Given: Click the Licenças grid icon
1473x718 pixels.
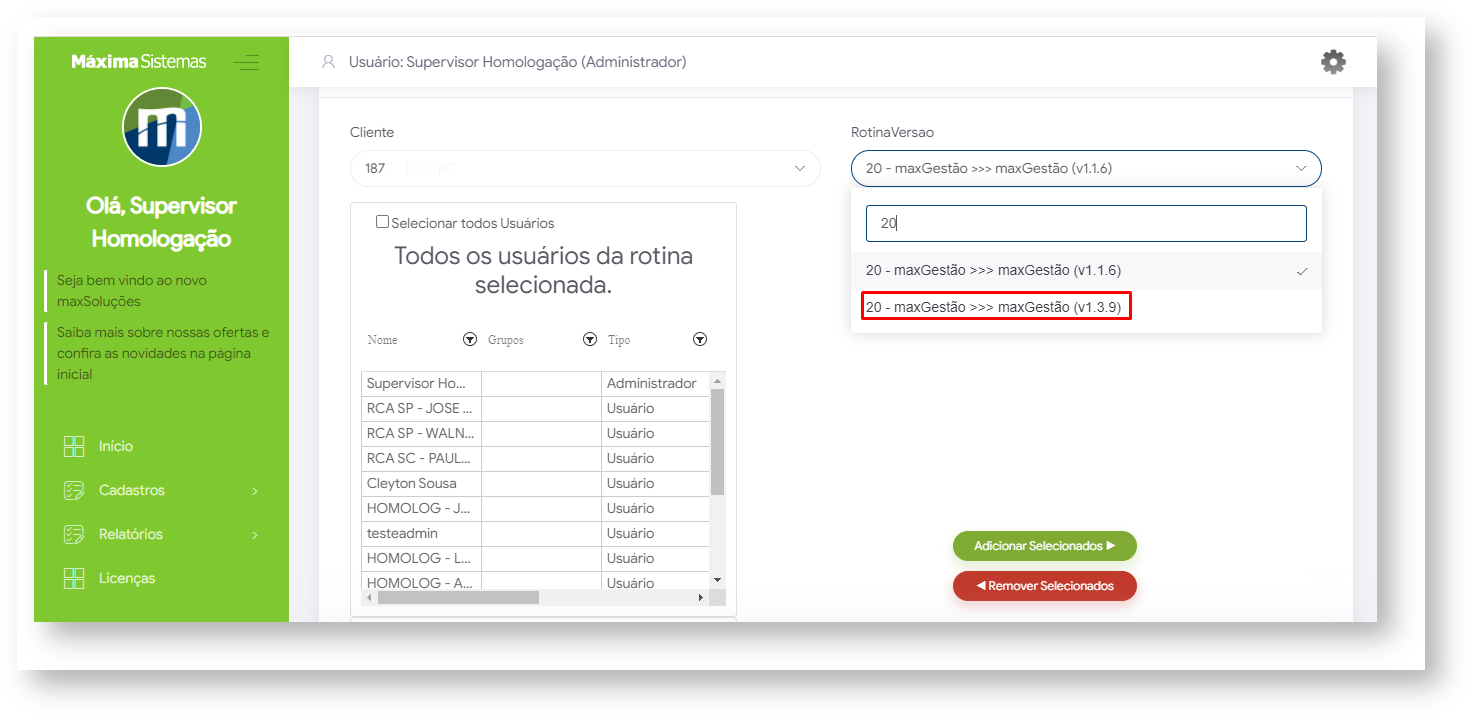Looking at the screenshot, I should click(x=74, y=578).
